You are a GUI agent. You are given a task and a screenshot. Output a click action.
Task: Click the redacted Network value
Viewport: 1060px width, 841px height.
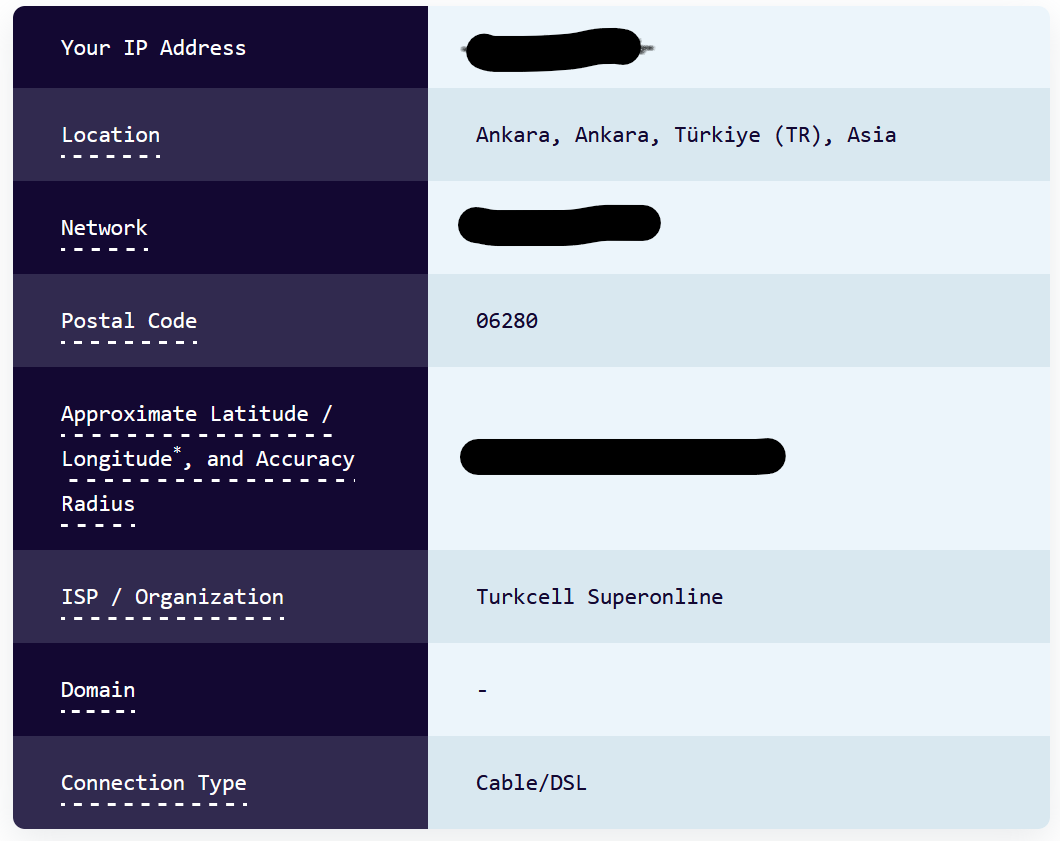point(559,224)
